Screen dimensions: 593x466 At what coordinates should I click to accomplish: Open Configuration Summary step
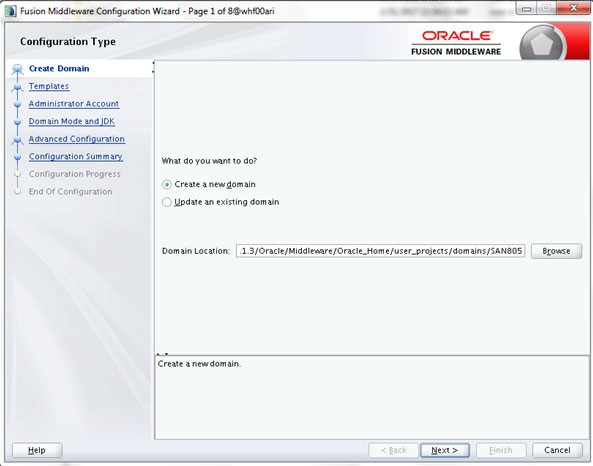(x=76, y=157)
